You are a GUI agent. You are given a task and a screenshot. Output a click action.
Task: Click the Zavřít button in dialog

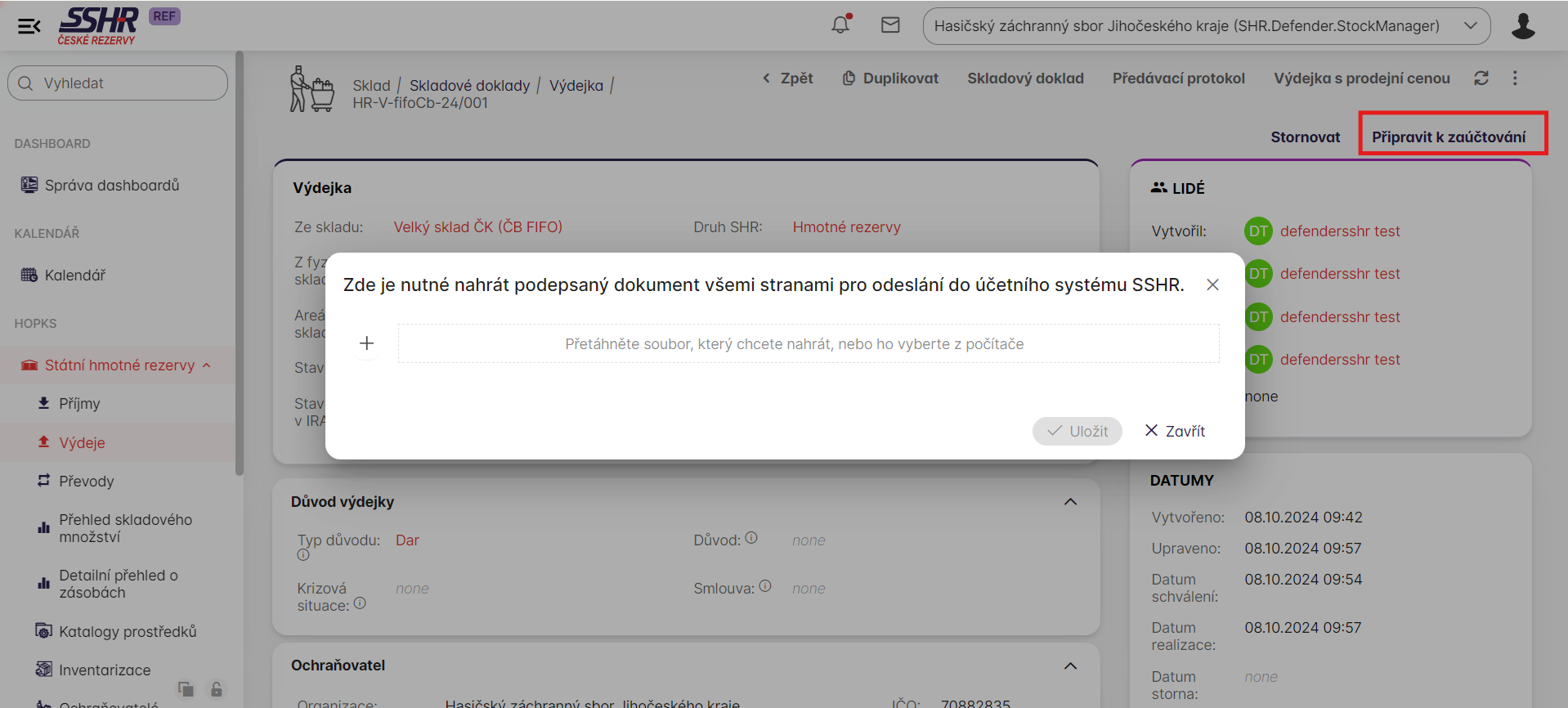click(x=1175, y=431)
